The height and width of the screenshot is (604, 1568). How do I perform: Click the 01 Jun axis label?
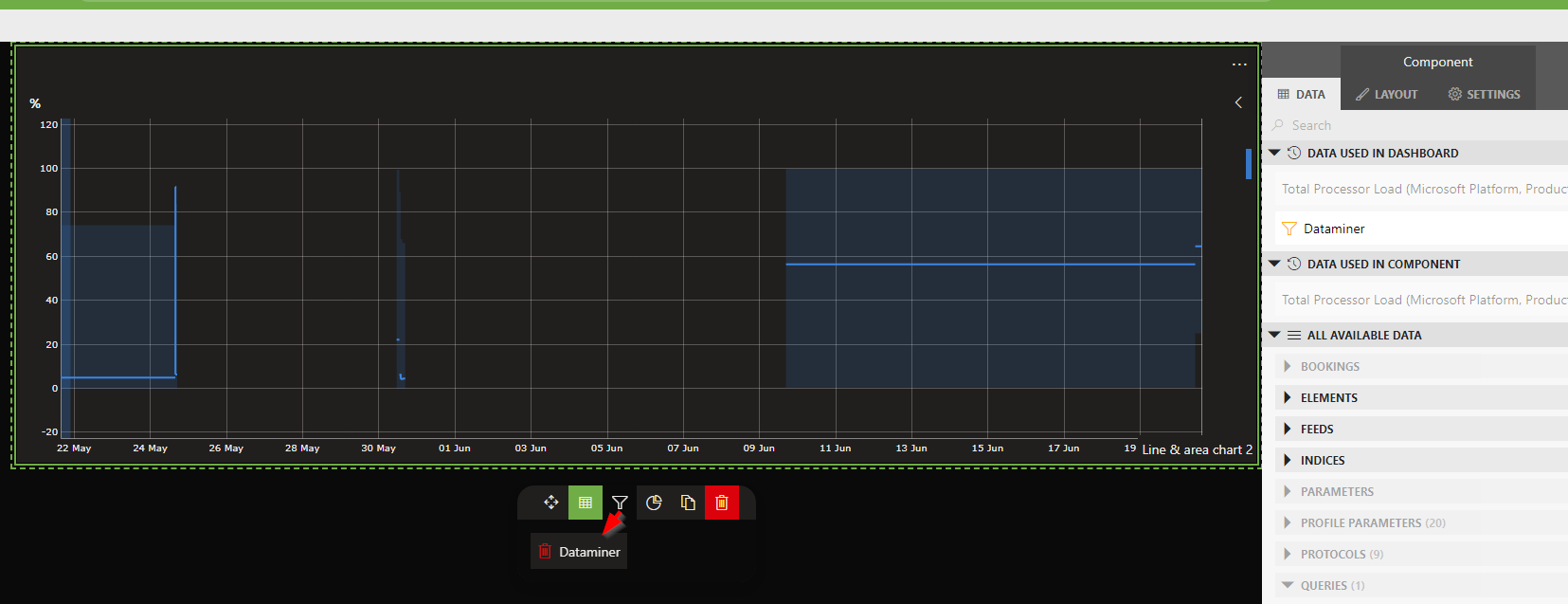point(454,448)
